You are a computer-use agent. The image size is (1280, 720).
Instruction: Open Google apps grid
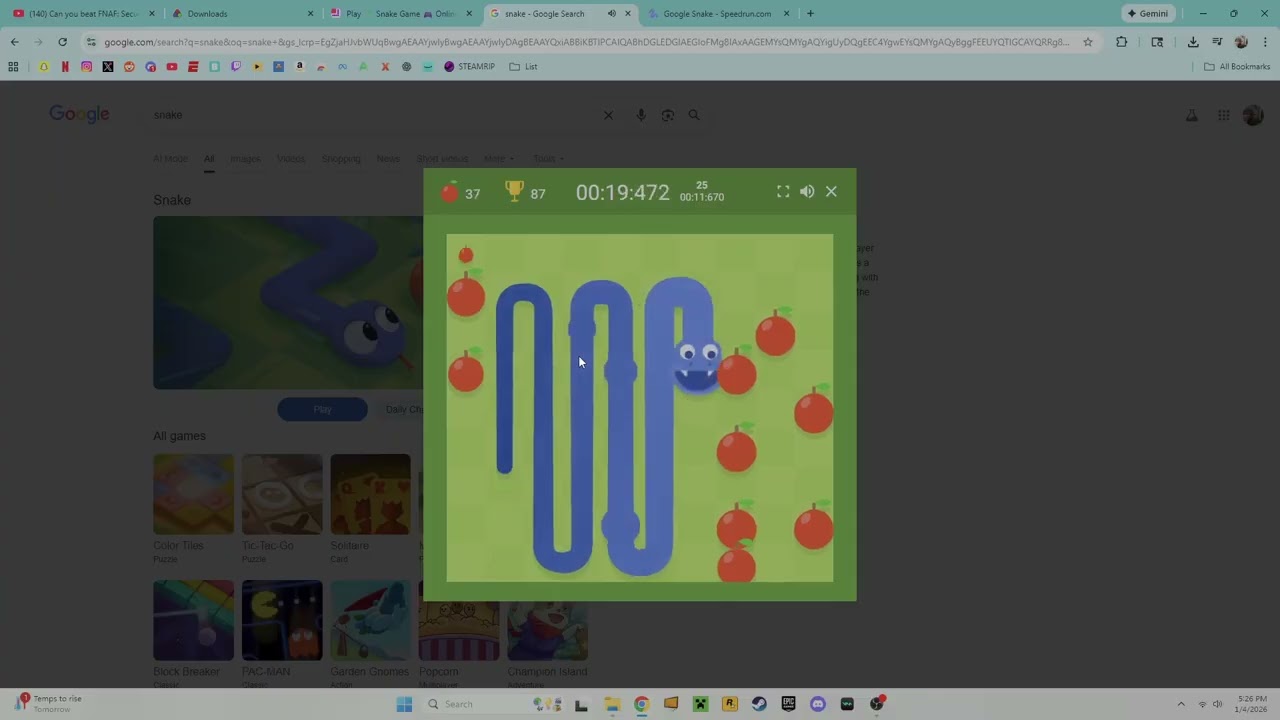[1223, 115]
